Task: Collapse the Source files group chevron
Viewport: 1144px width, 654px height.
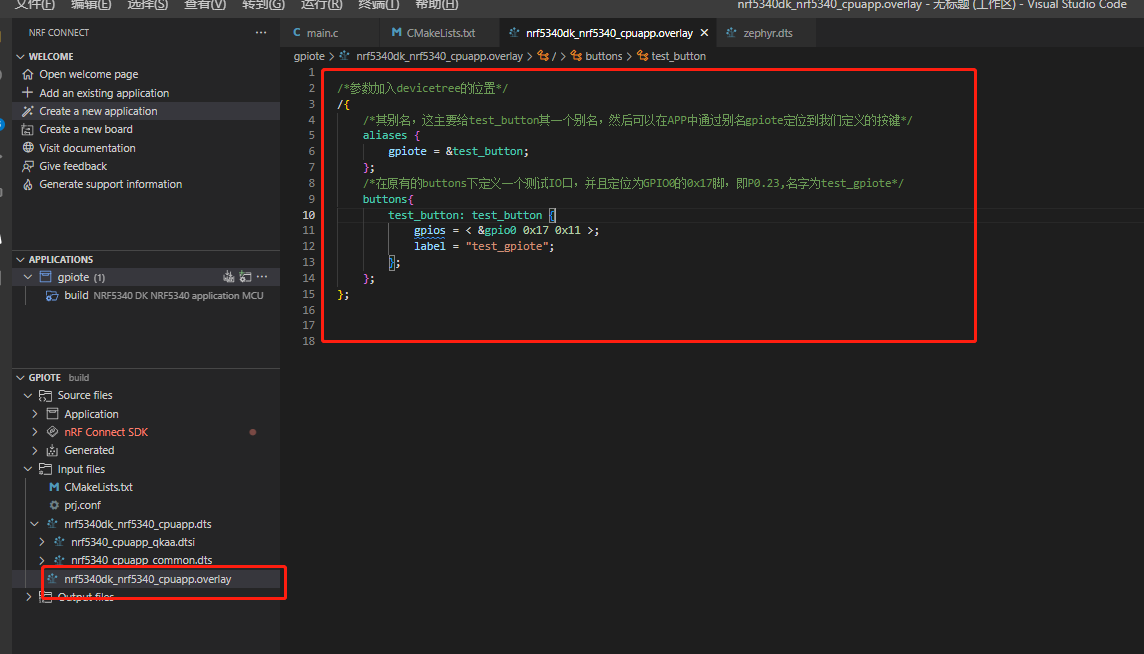Action: 28,396
